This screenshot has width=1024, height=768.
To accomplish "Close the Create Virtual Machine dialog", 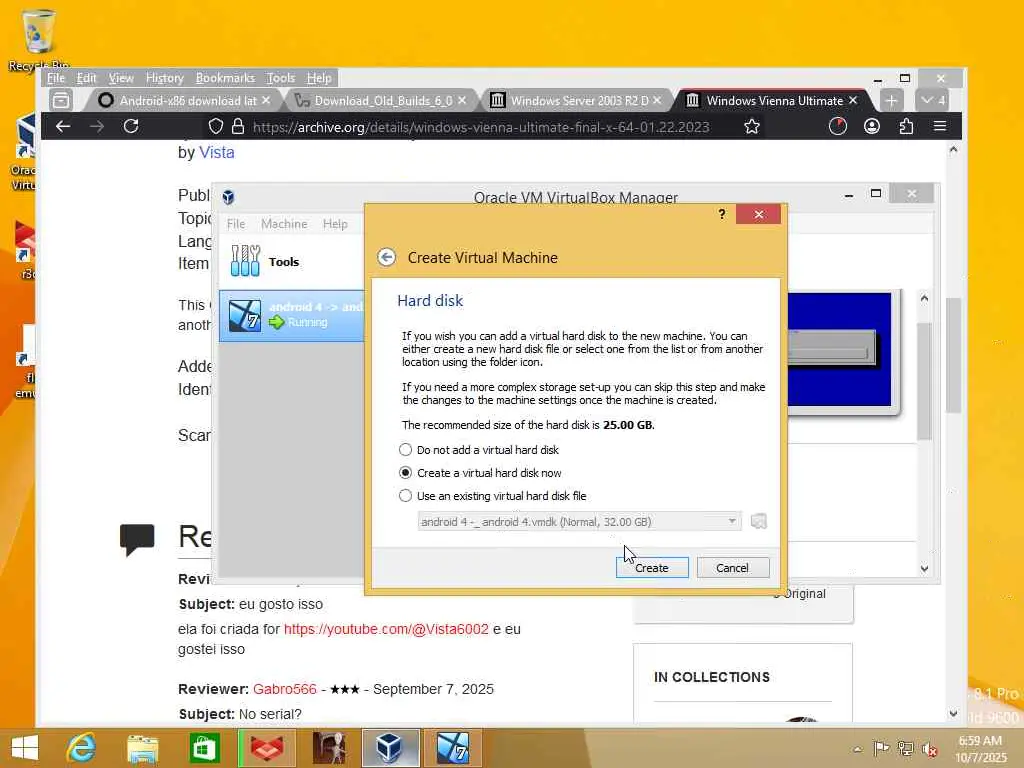I will (758, 214).
